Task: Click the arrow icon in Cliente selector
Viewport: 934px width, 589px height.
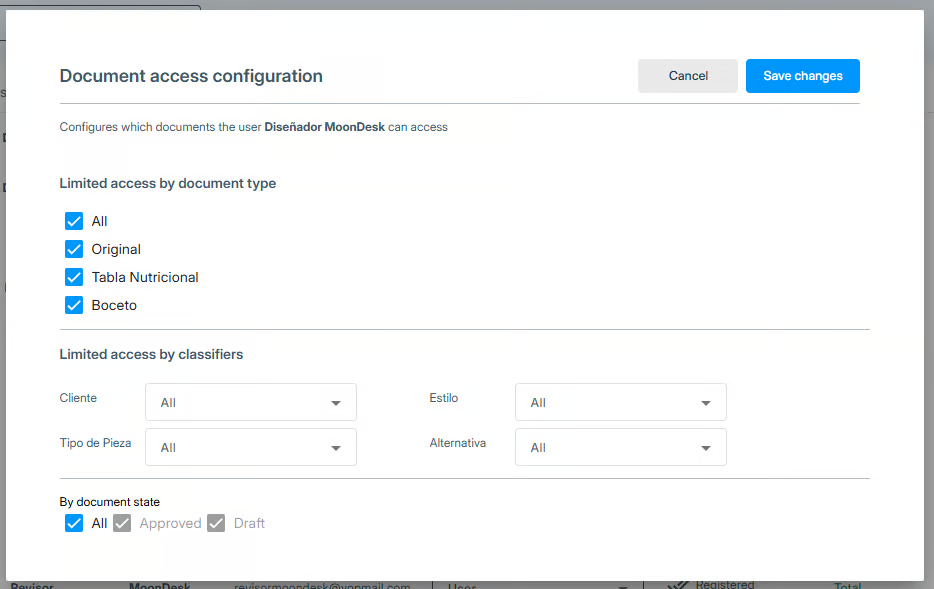Action: pyautogui.click(x=336, y=403)
